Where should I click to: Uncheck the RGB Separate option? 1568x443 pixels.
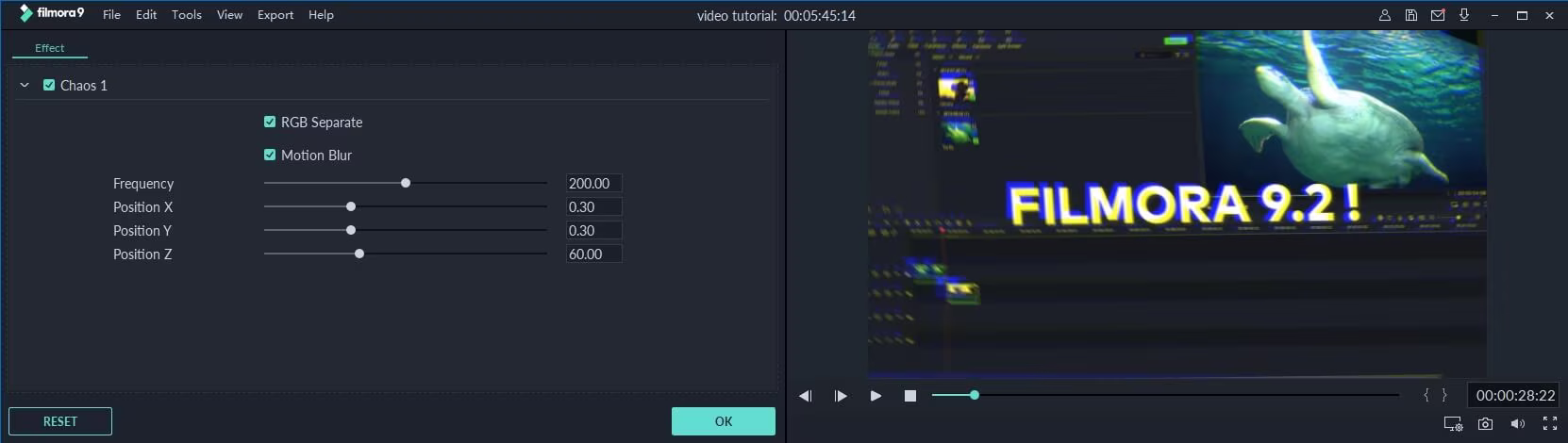tap(270, 122)
